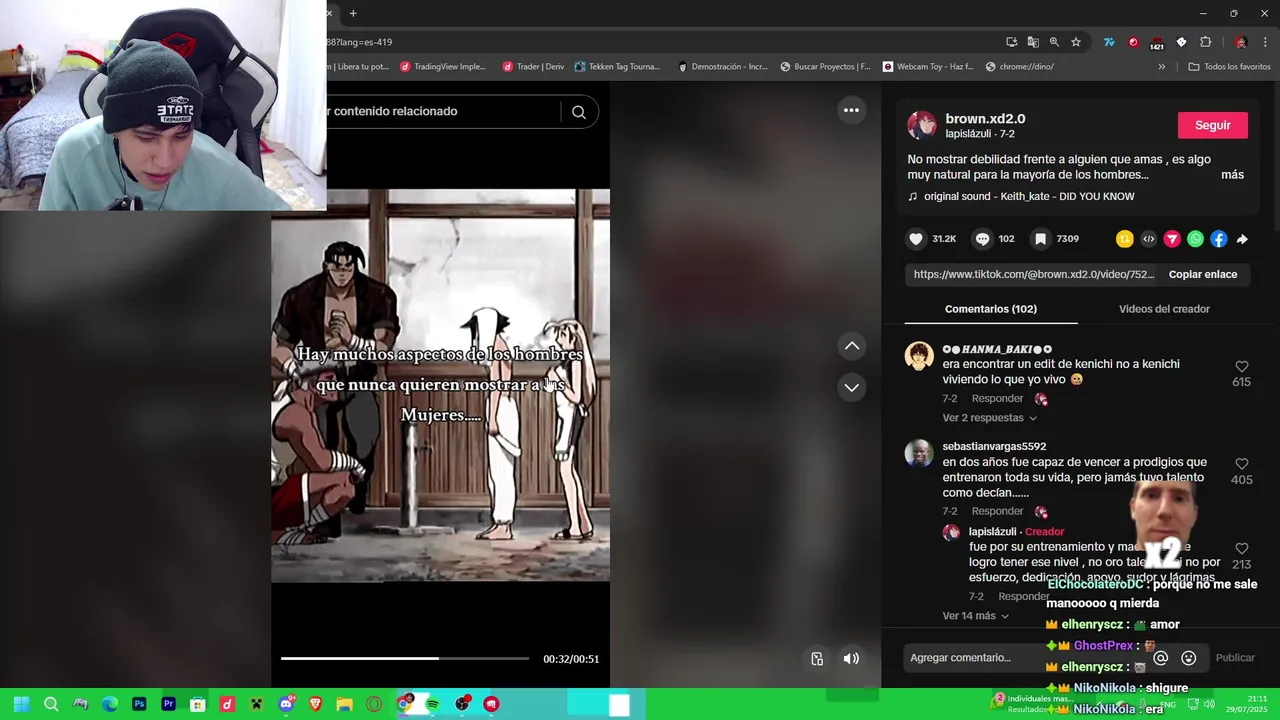The image size is (1280, 720).
Task: Pause the playing anime video
Action: [440, 385]
